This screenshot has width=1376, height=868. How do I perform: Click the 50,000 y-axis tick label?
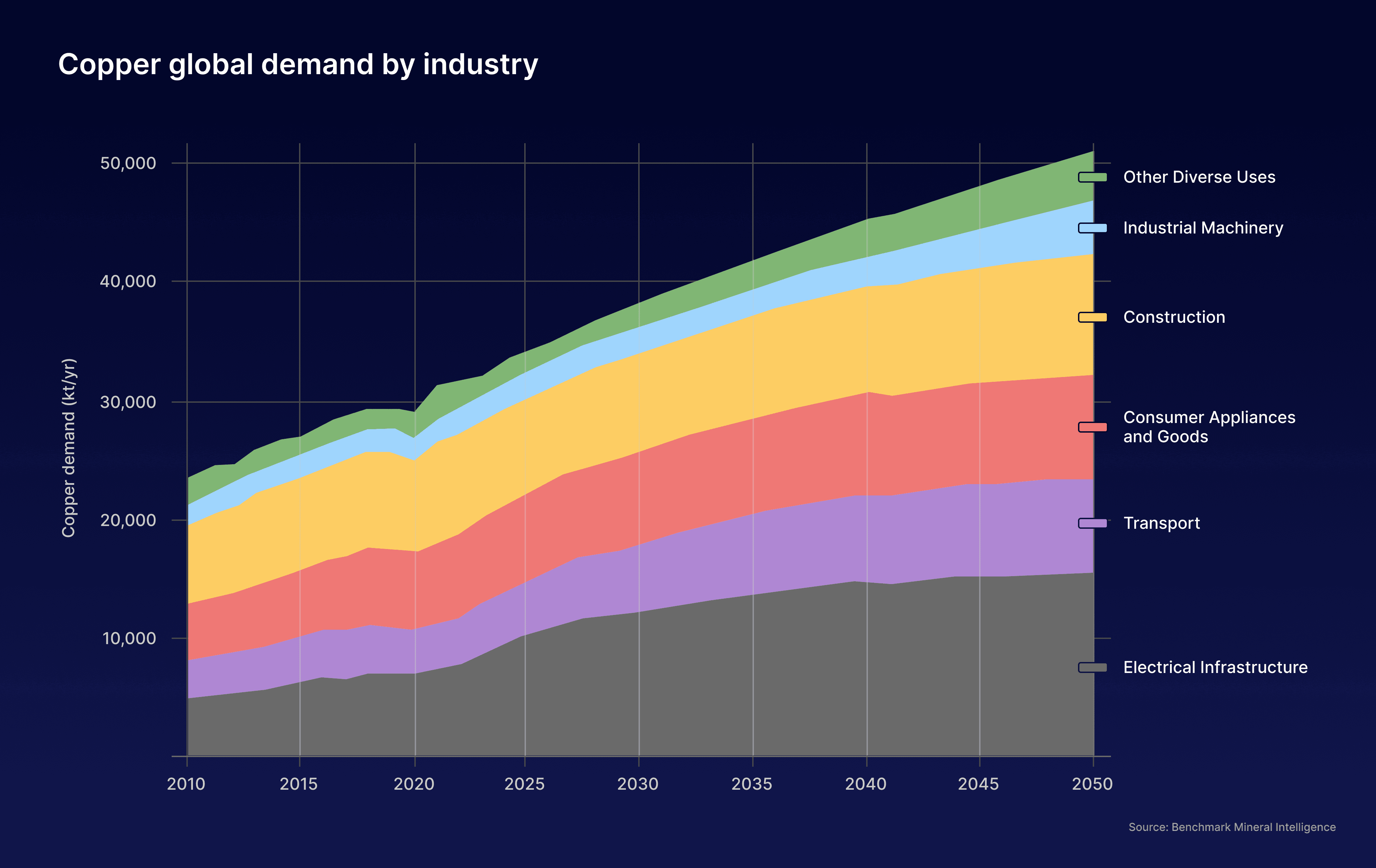pyautogui.click(x=128, y=163)
